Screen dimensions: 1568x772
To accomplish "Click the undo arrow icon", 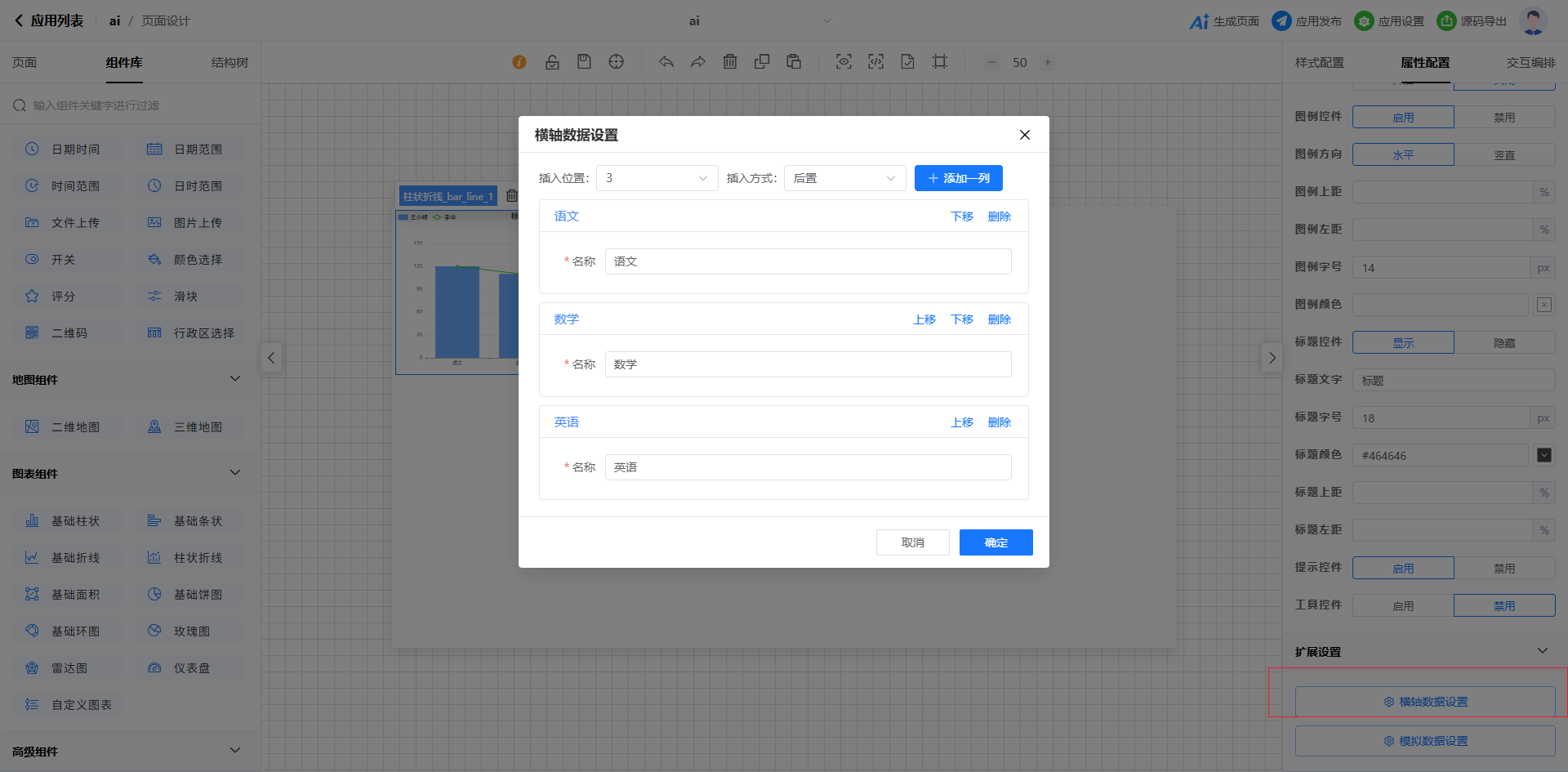I will click(666, 62).
